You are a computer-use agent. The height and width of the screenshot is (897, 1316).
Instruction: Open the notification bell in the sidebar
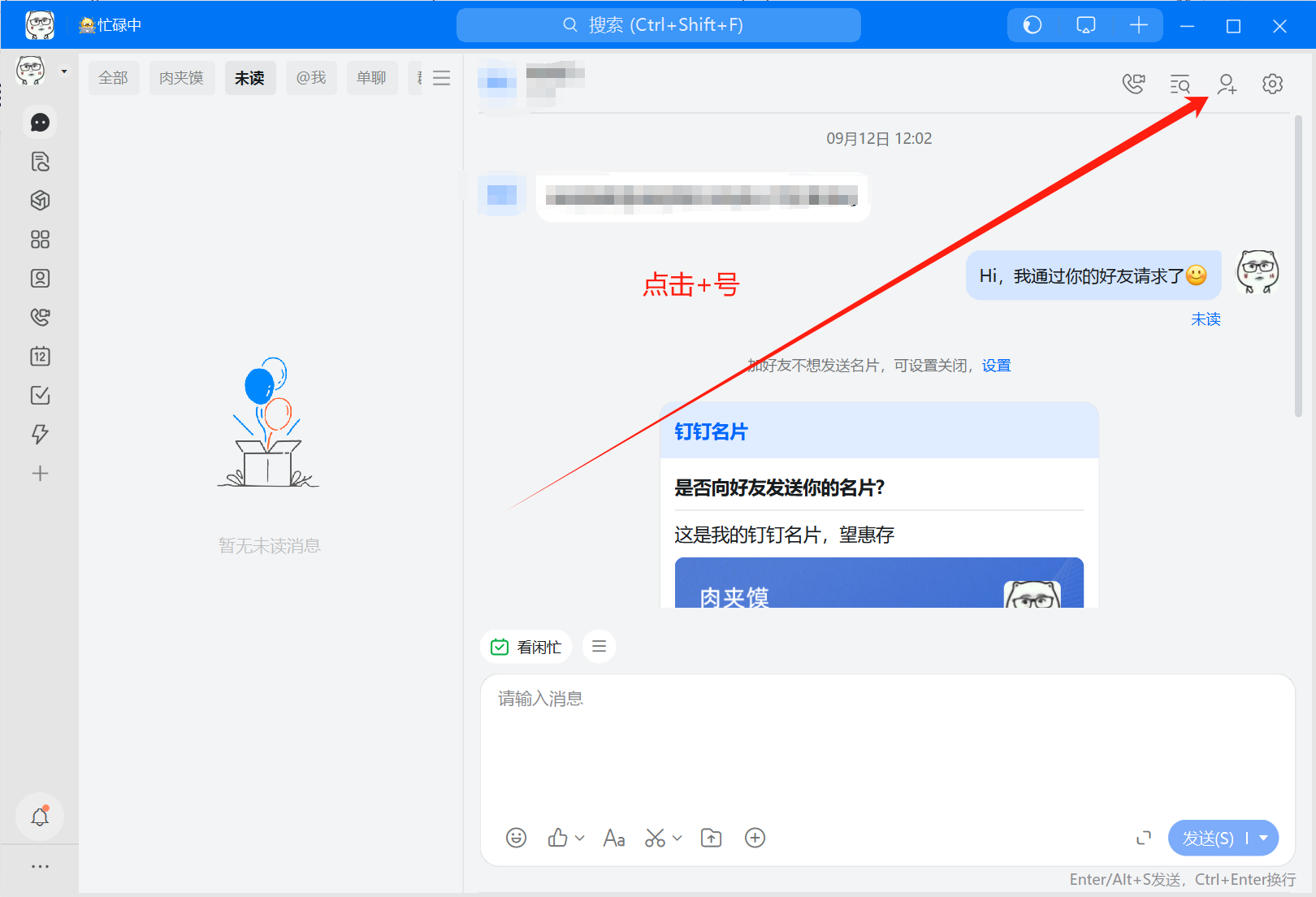(x=40, y=817)
